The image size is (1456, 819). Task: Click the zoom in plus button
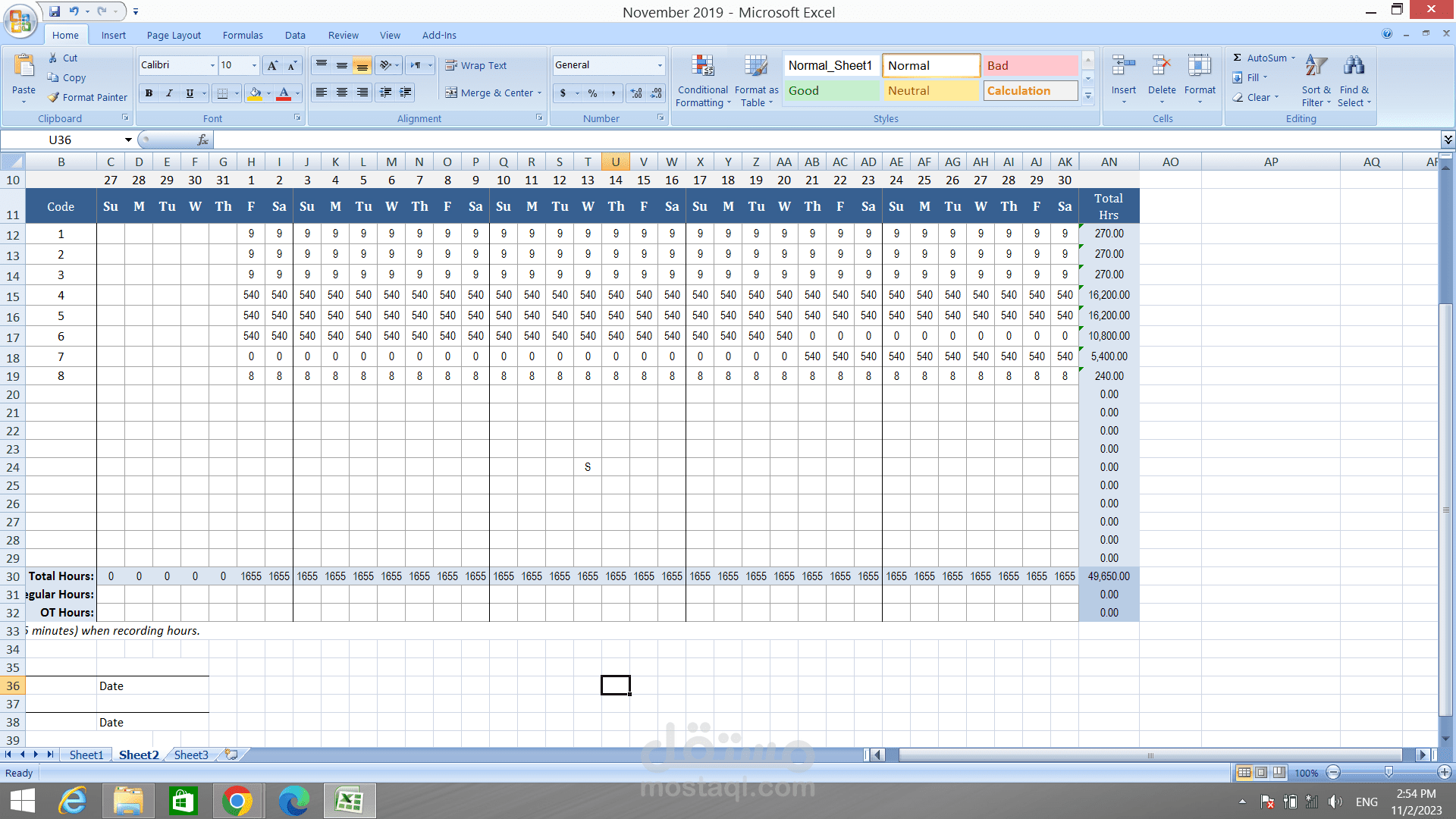(x=1445, y=772)
